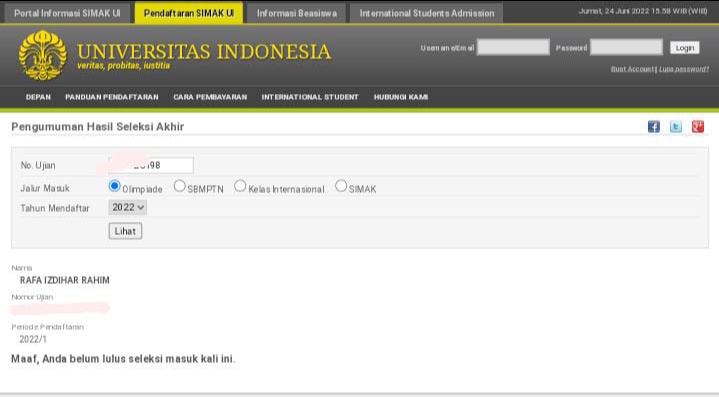
Task: Open PANDUAN PENDAFTARAN menu
Action: point(111,97)
